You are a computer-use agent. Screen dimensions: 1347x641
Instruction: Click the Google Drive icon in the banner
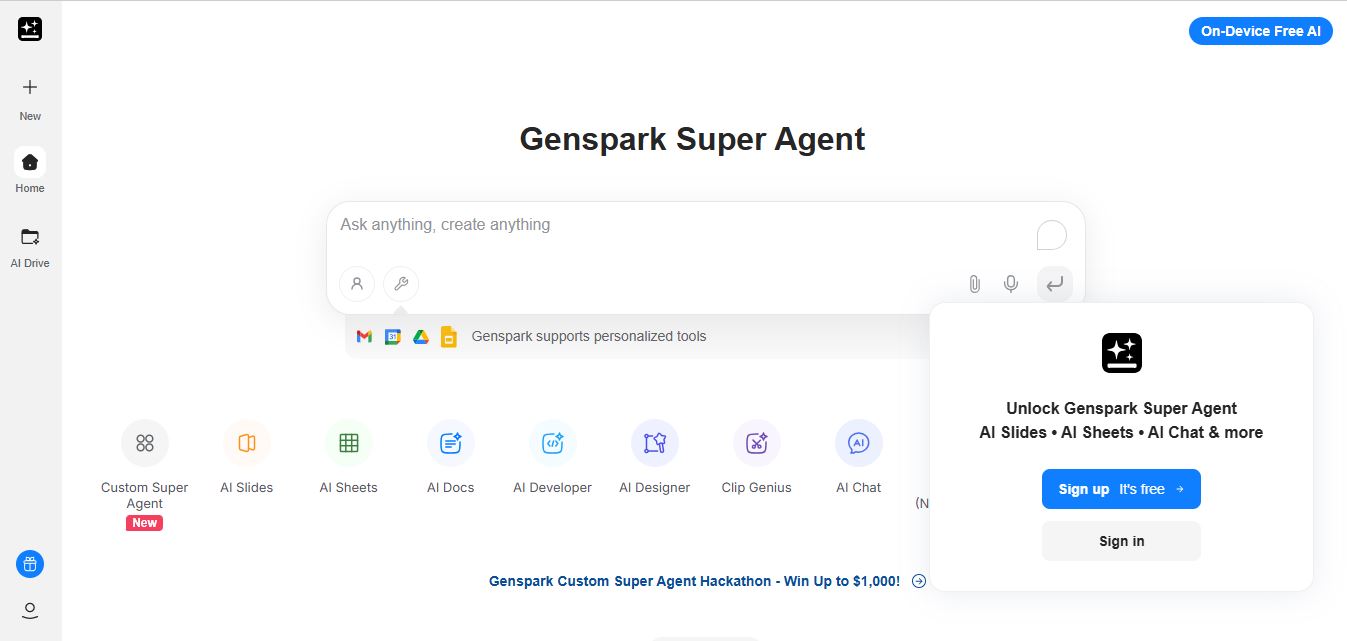click(x=420, y=336)
